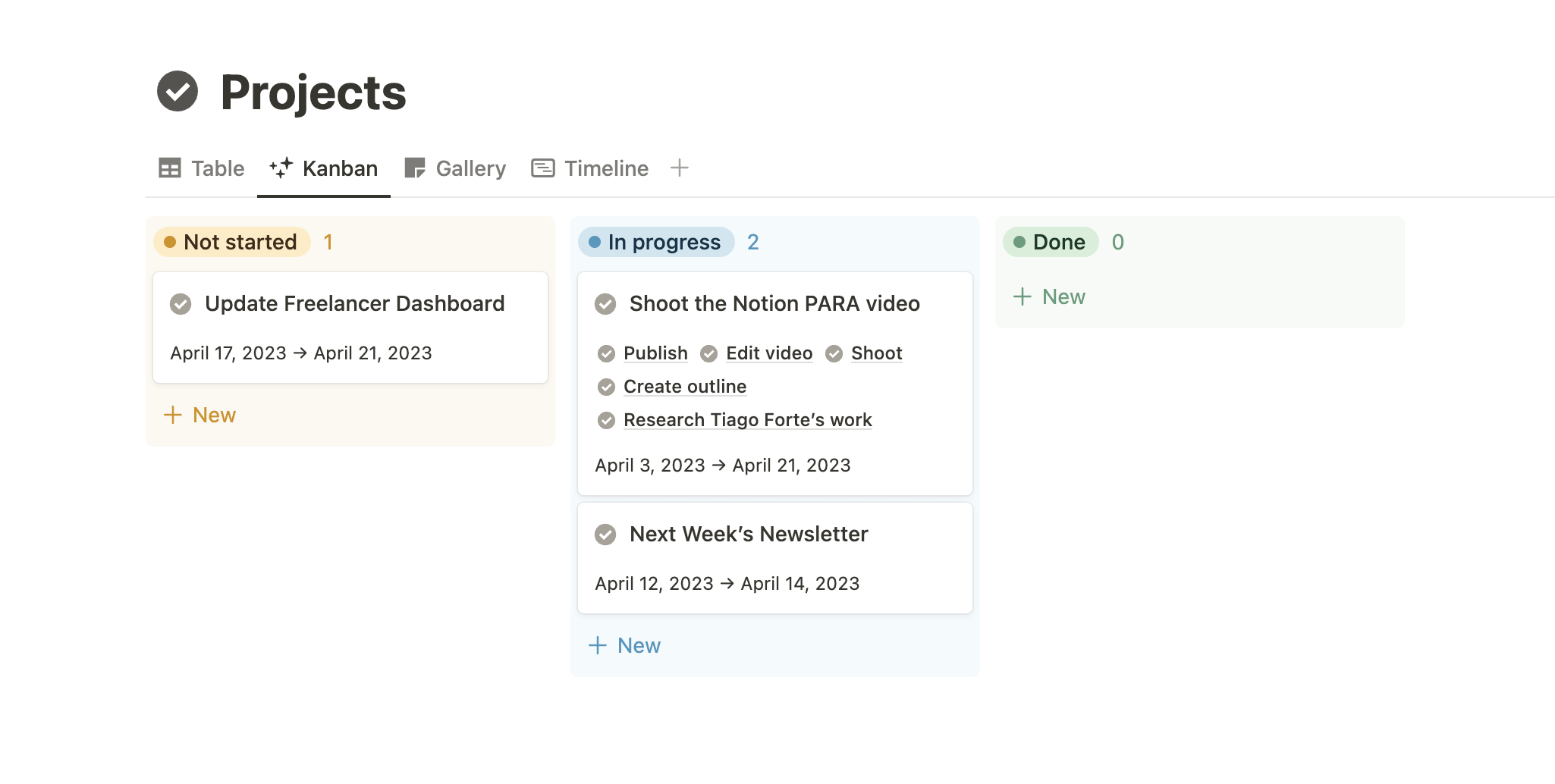1555x784 pixels.
Task: Click the blue In progress status dot
Action: pos(595,243)
